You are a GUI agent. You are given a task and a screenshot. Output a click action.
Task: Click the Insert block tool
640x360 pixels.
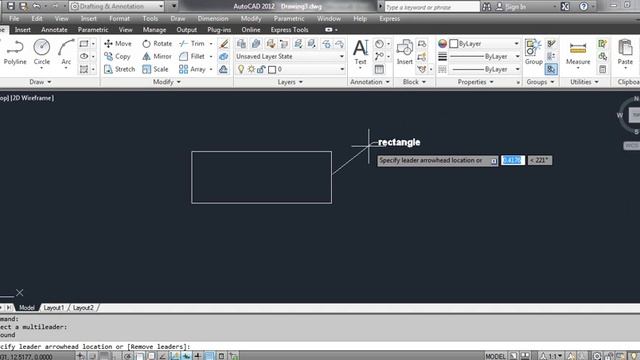[x=404, y=52]
